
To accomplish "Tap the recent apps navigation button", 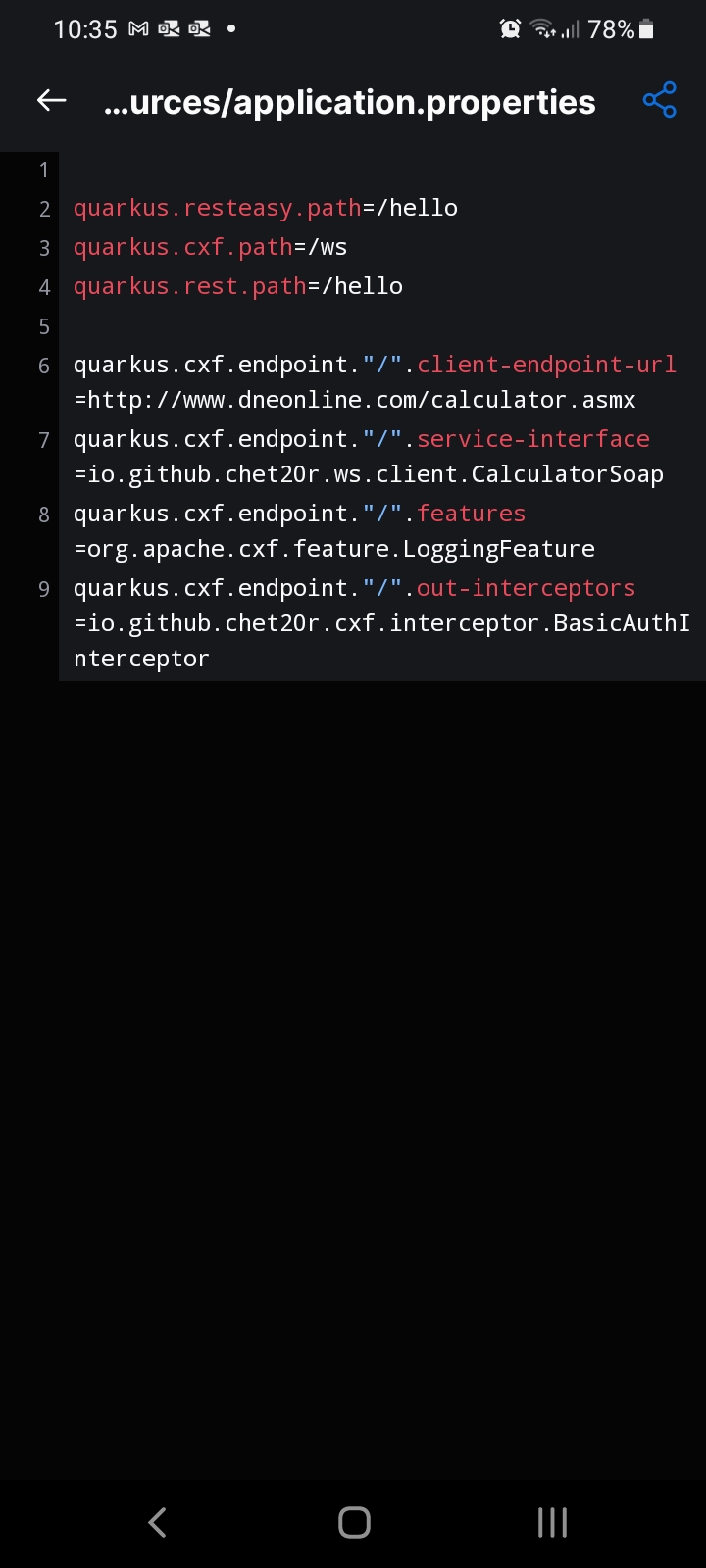I will (551, 1522).
